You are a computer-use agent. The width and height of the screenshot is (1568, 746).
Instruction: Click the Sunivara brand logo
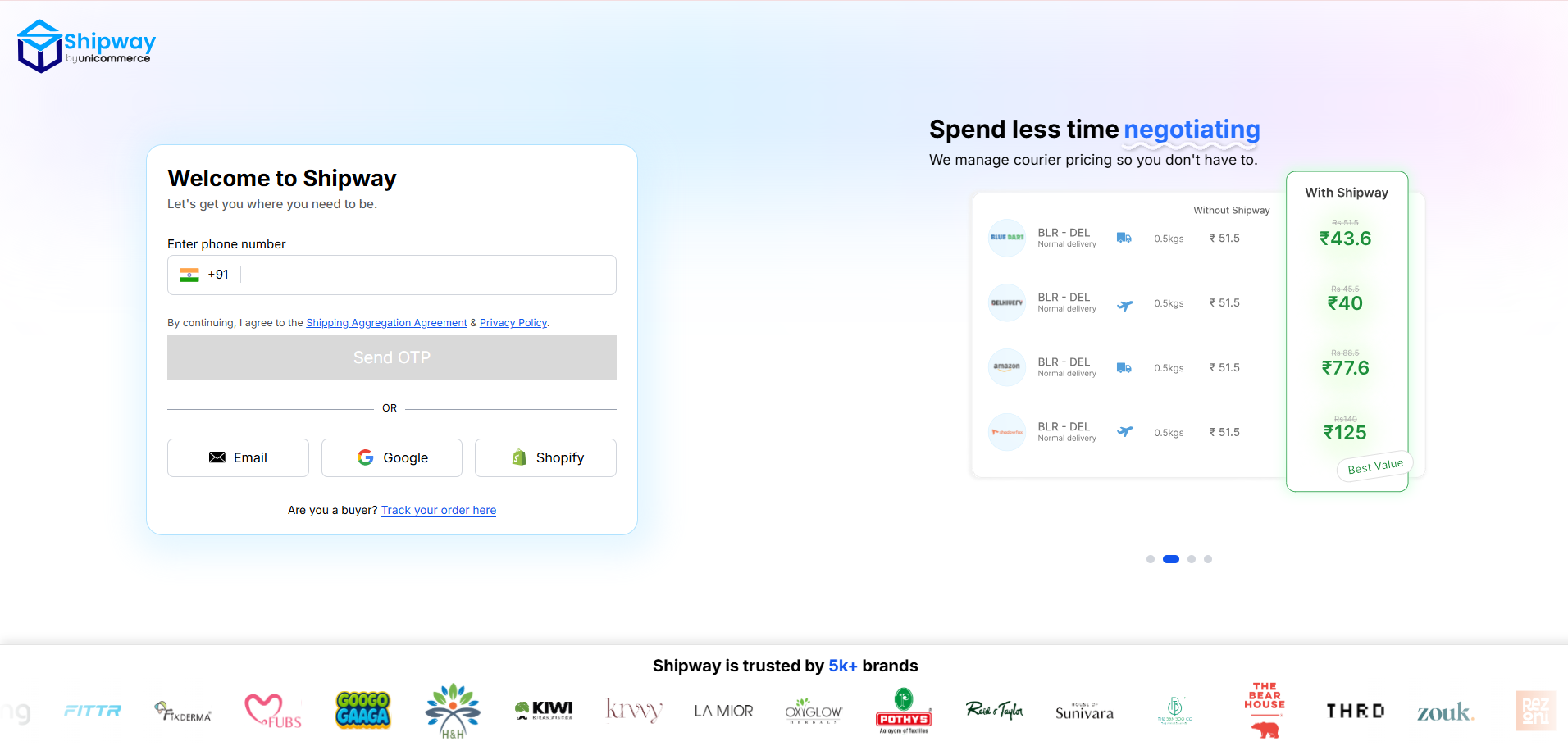click(1084, 712)
